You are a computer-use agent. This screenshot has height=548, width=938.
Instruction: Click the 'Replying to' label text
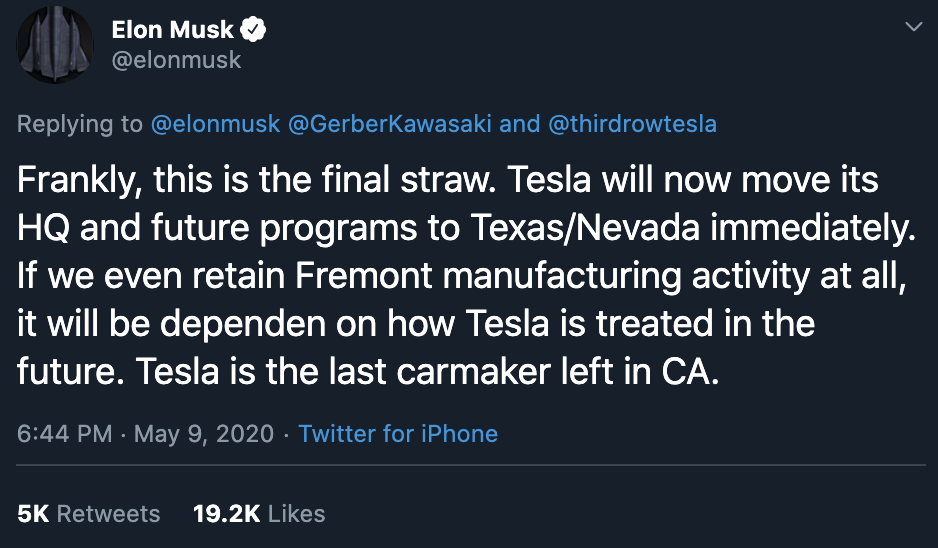80,124
